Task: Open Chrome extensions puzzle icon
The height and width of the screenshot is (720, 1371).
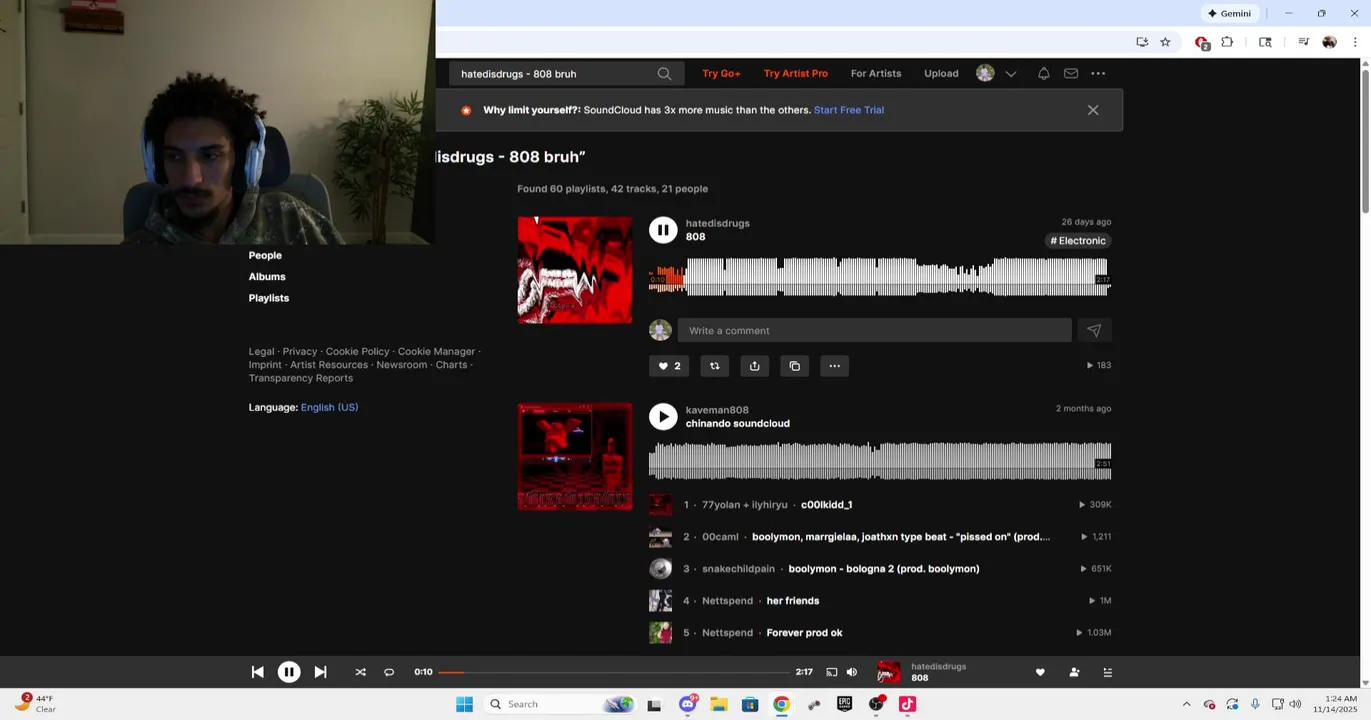Action: pos(1227,42)
